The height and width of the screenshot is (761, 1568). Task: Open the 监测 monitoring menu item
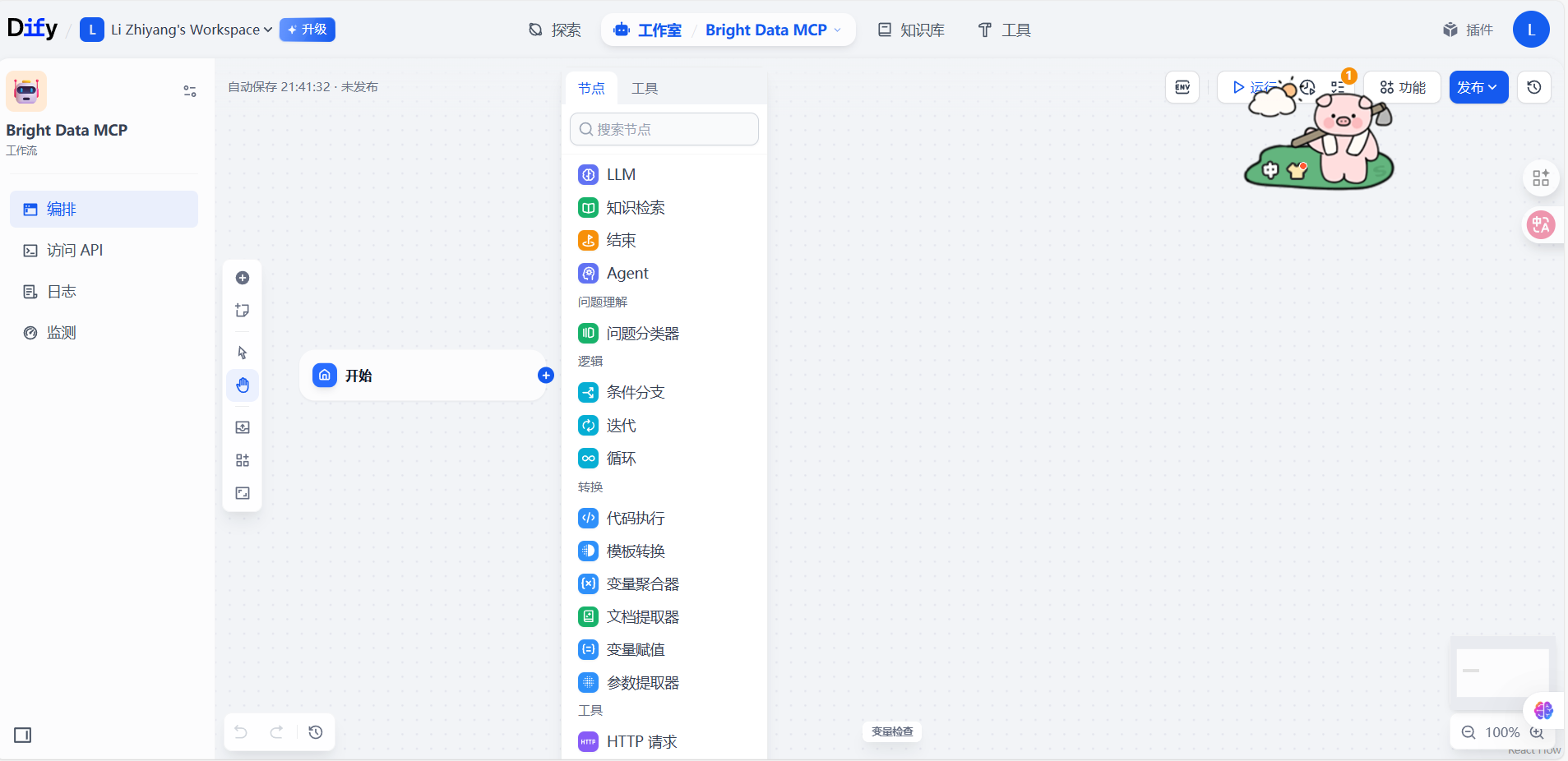click(x=104, y=333)
